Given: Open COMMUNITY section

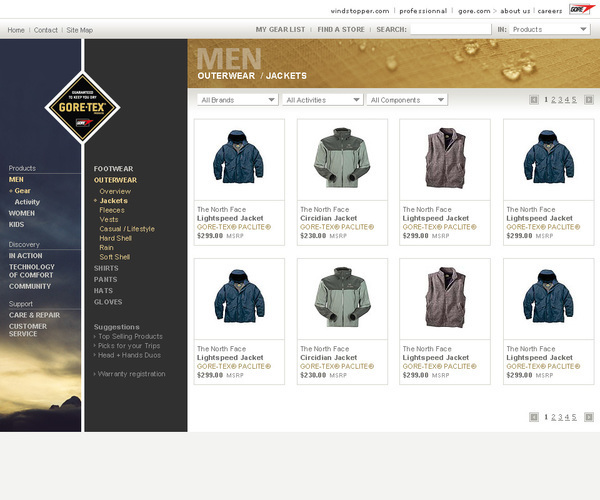Looking at the screenshot, I should pos(30,286).
